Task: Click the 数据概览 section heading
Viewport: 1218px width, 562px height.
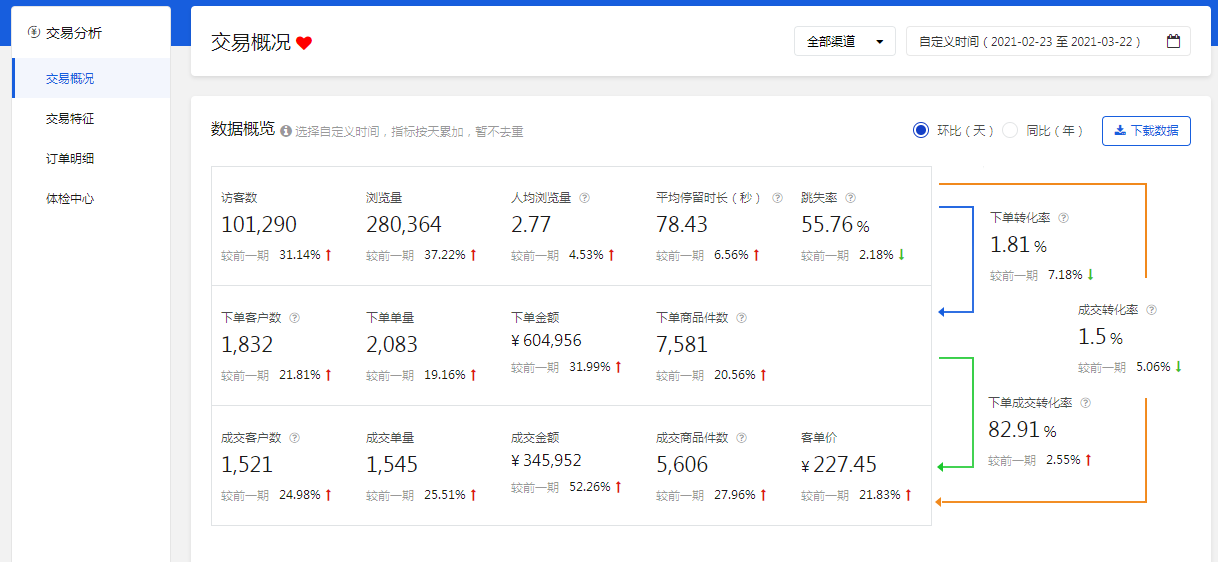Action: (x=243, y=129)
